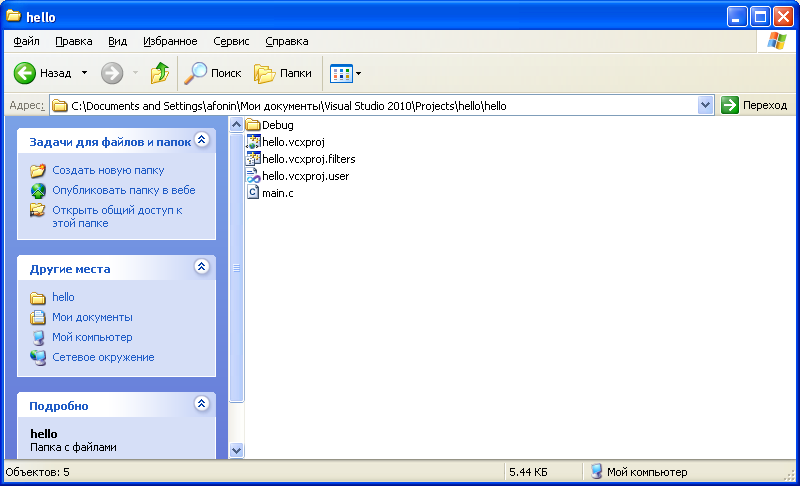This screenshot has width=800, height=486.
Task: Click Объектов: 5 in status bar
Action: (x=38, y=472)
